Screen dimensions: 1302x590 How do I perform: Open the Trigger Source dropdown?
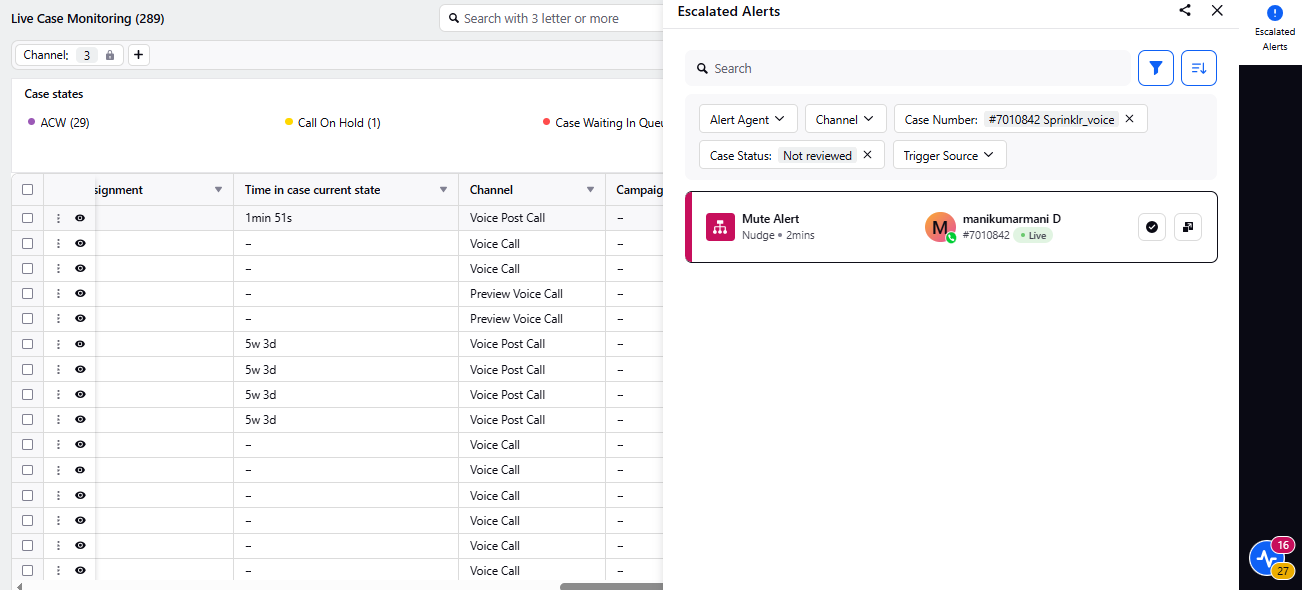point(949,155)
